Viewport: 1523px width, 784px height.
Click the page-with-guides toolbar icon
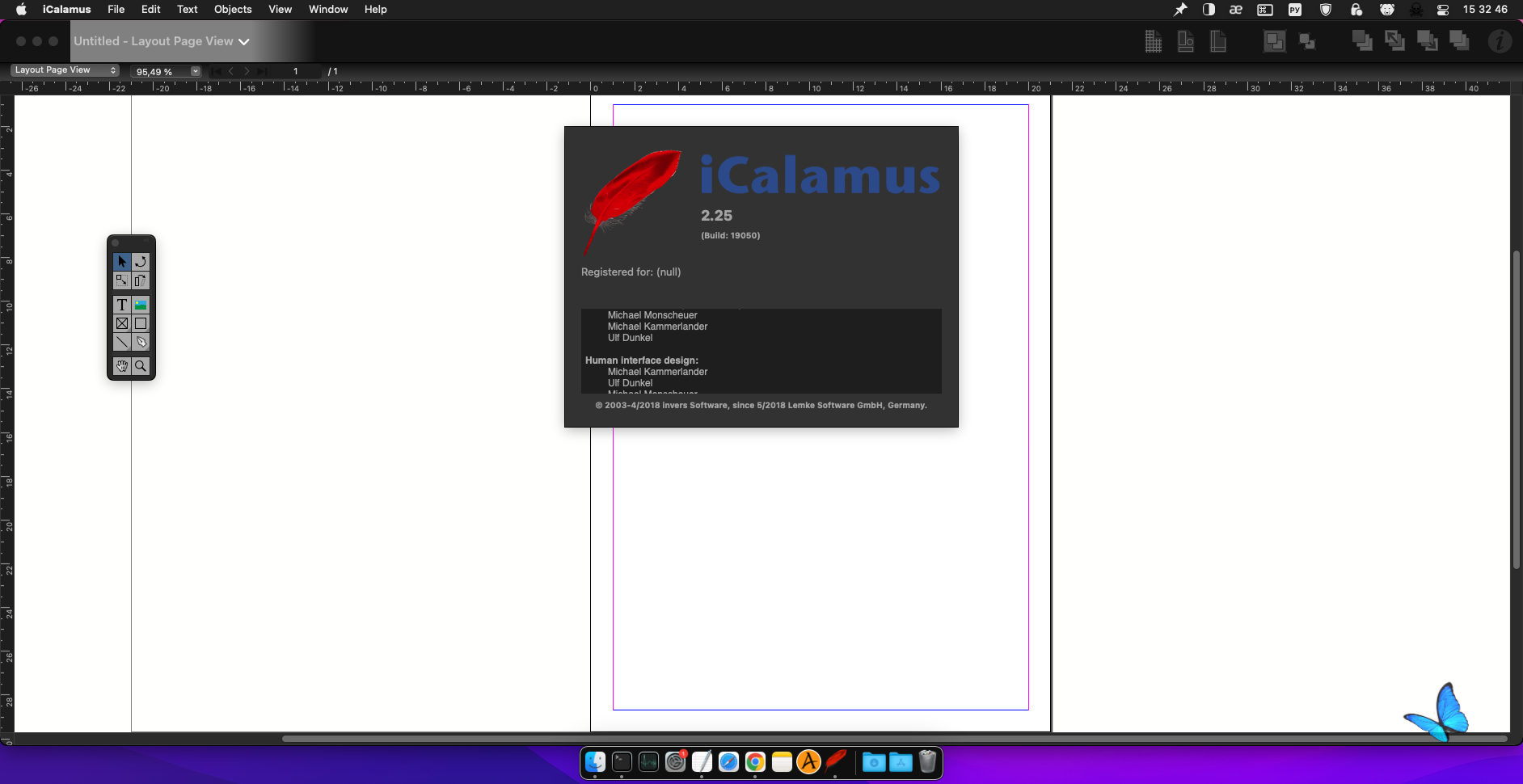coord(1218,41)
